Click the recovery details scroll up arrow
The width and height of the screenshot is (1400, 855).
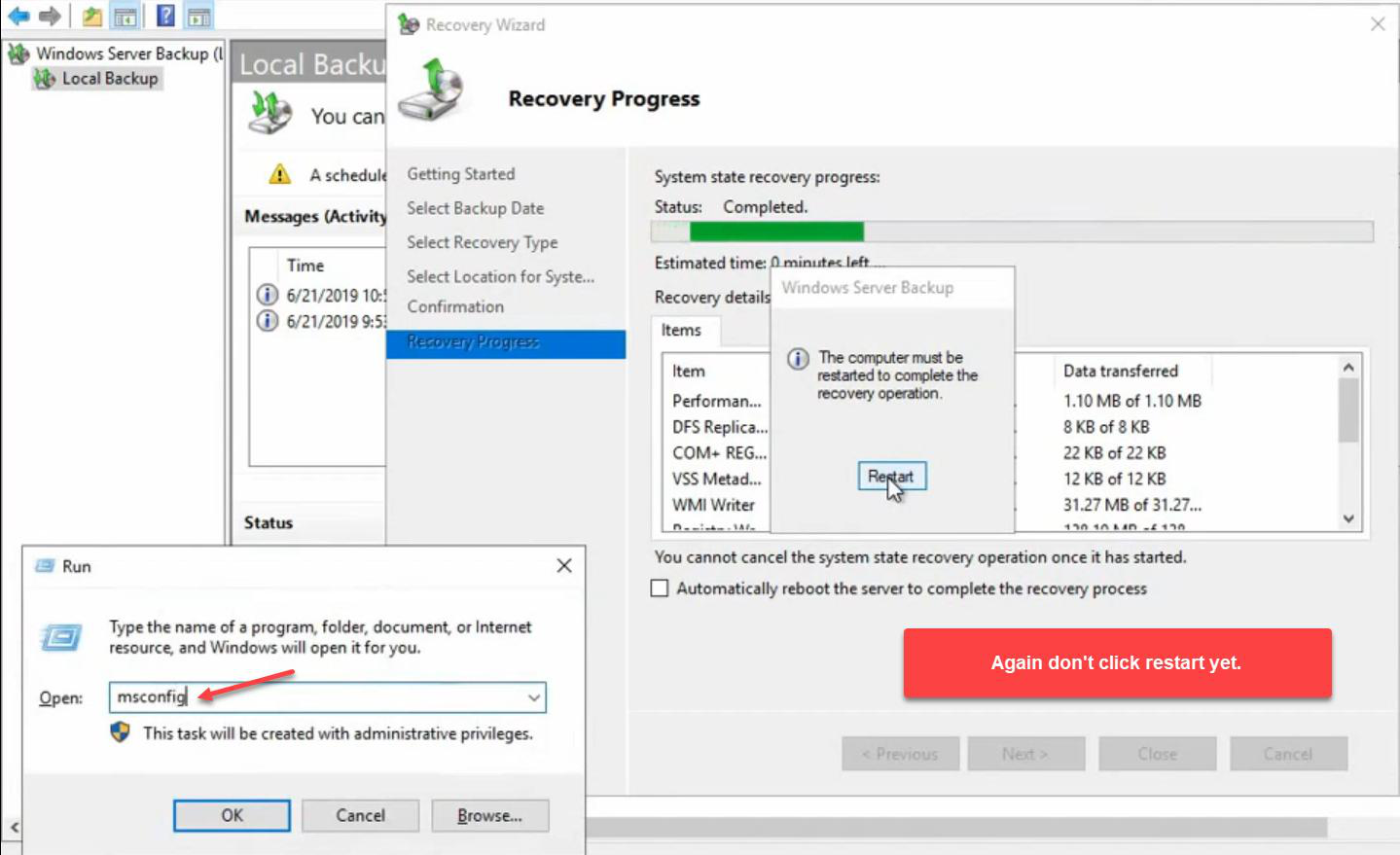tap(1348, 367)
